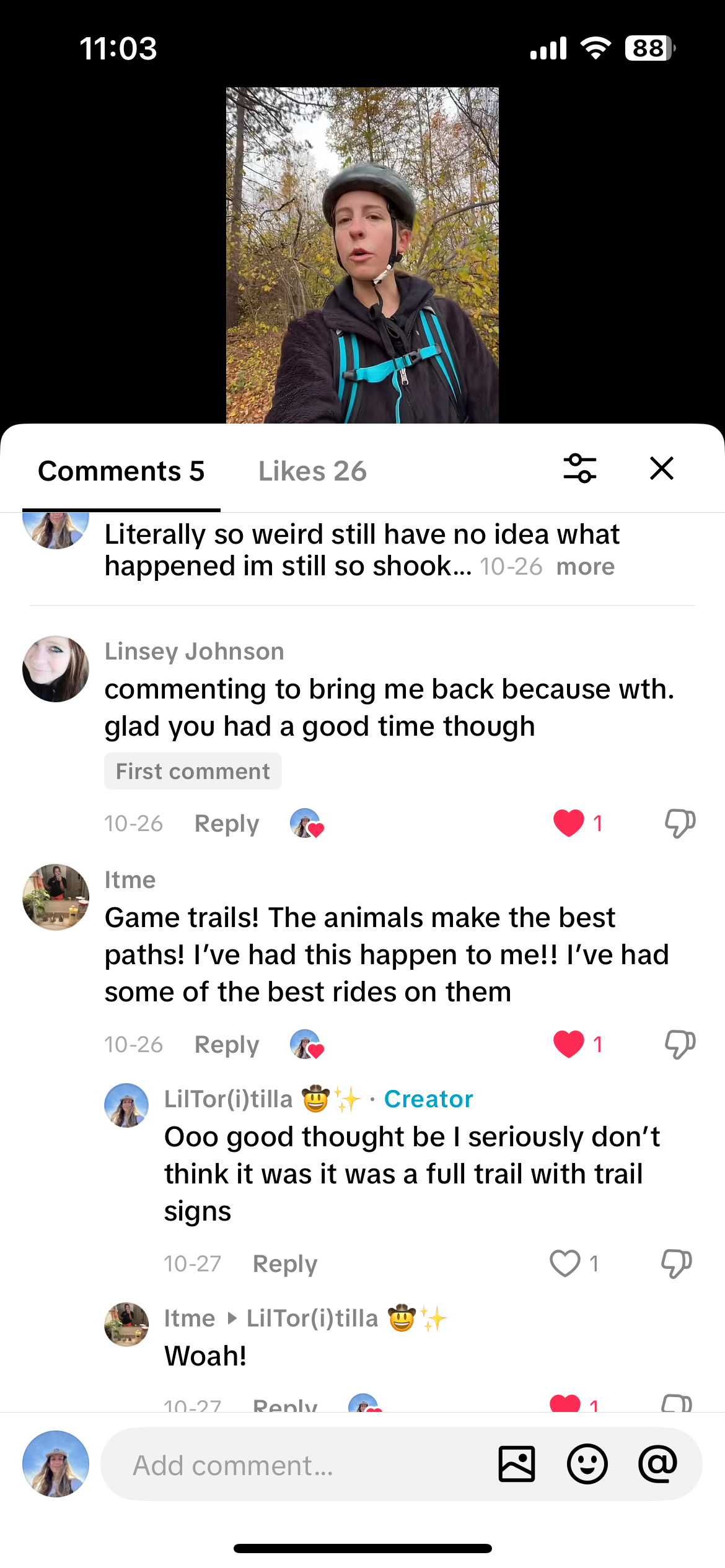Tap the video preview above comments
This screenshot has height=1568, width=725.
tap(362, 255)
